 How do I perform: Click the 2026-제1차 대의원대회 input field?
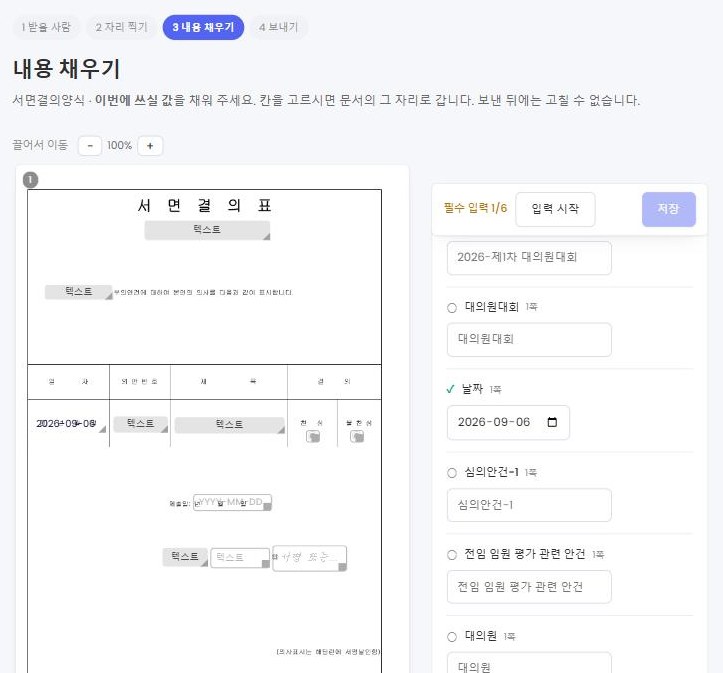[x=529, y=257]
